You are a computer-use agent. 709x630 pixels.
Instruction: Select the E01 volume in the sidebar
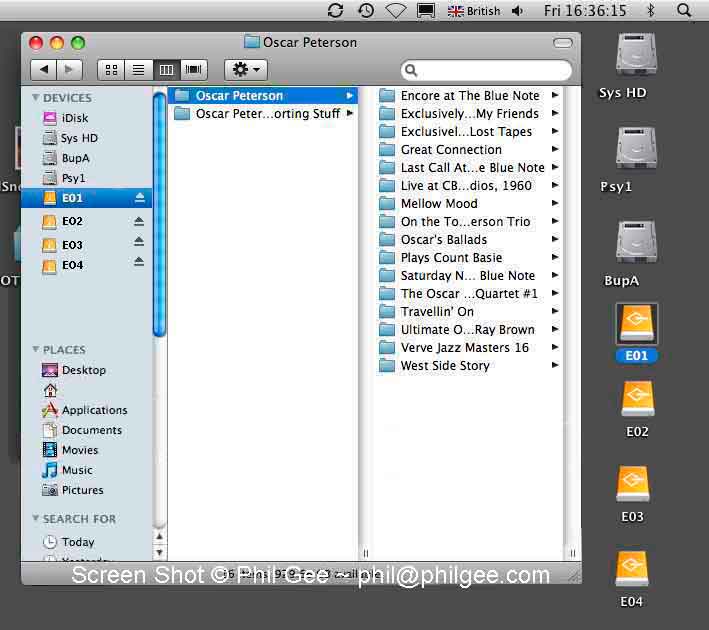86,198
